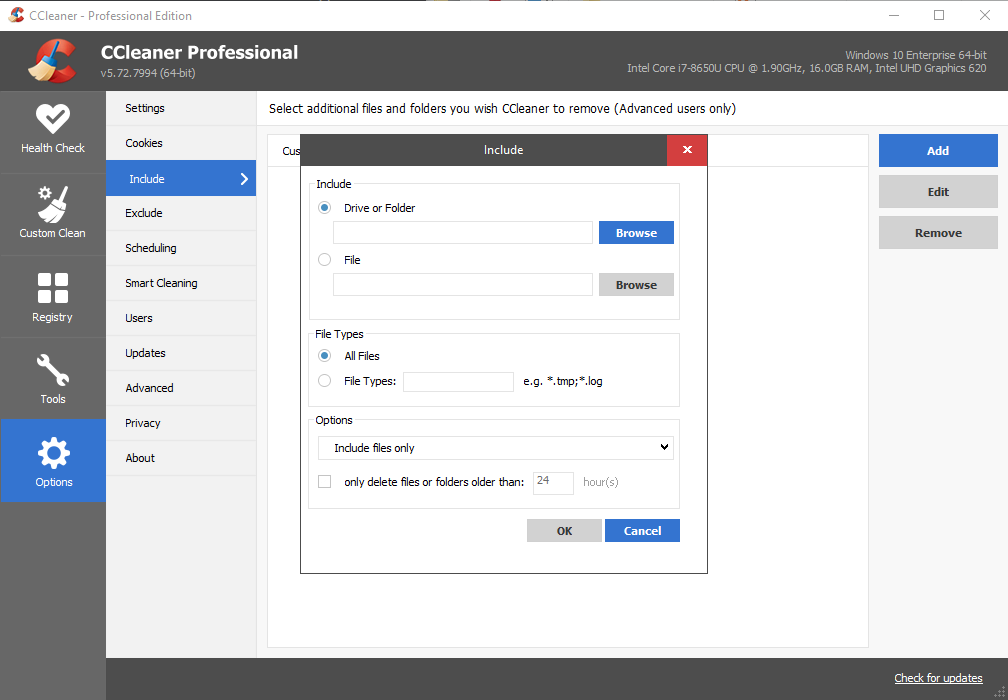Click CCleaner title bar app icon
This screenshot has width=1008, height=700.
pos(16,15)
